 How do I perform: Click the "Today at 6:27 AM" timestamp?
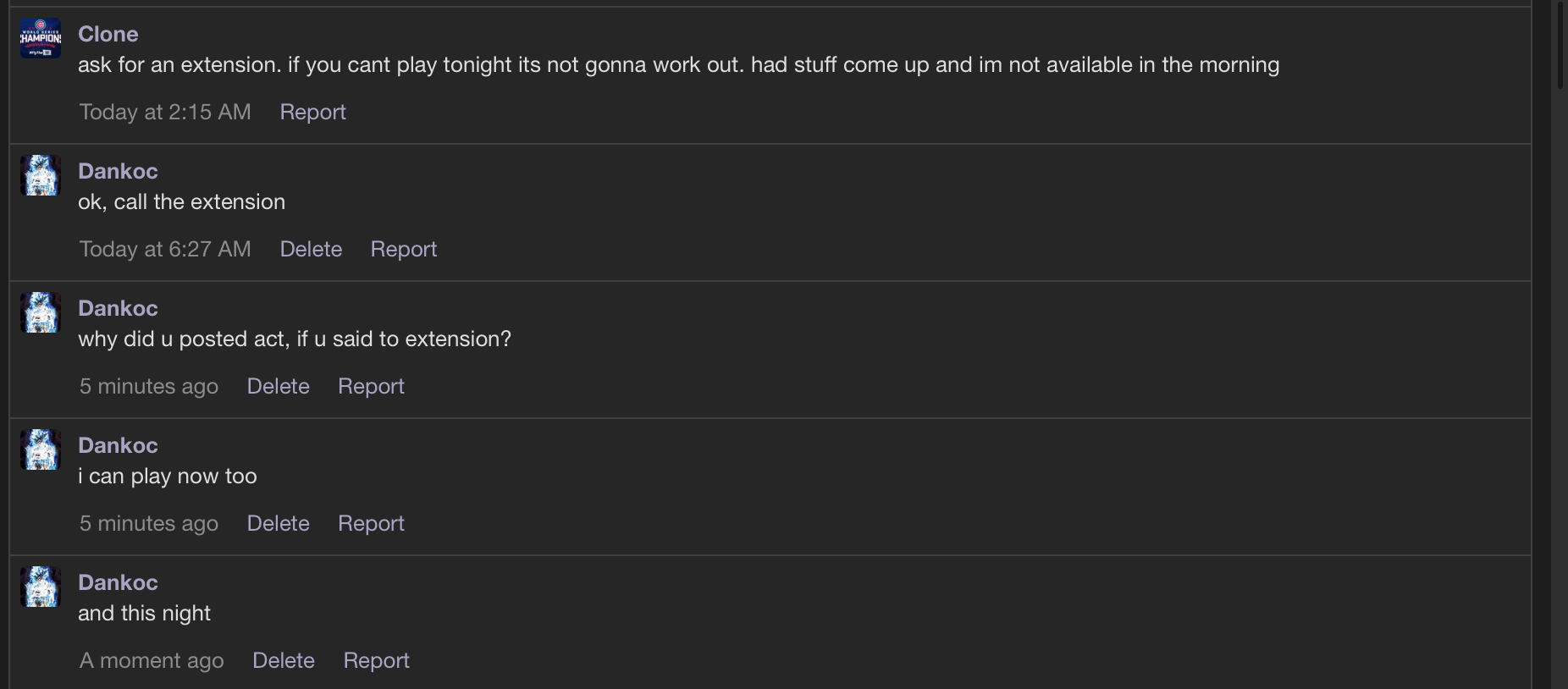tap(165, 249)
